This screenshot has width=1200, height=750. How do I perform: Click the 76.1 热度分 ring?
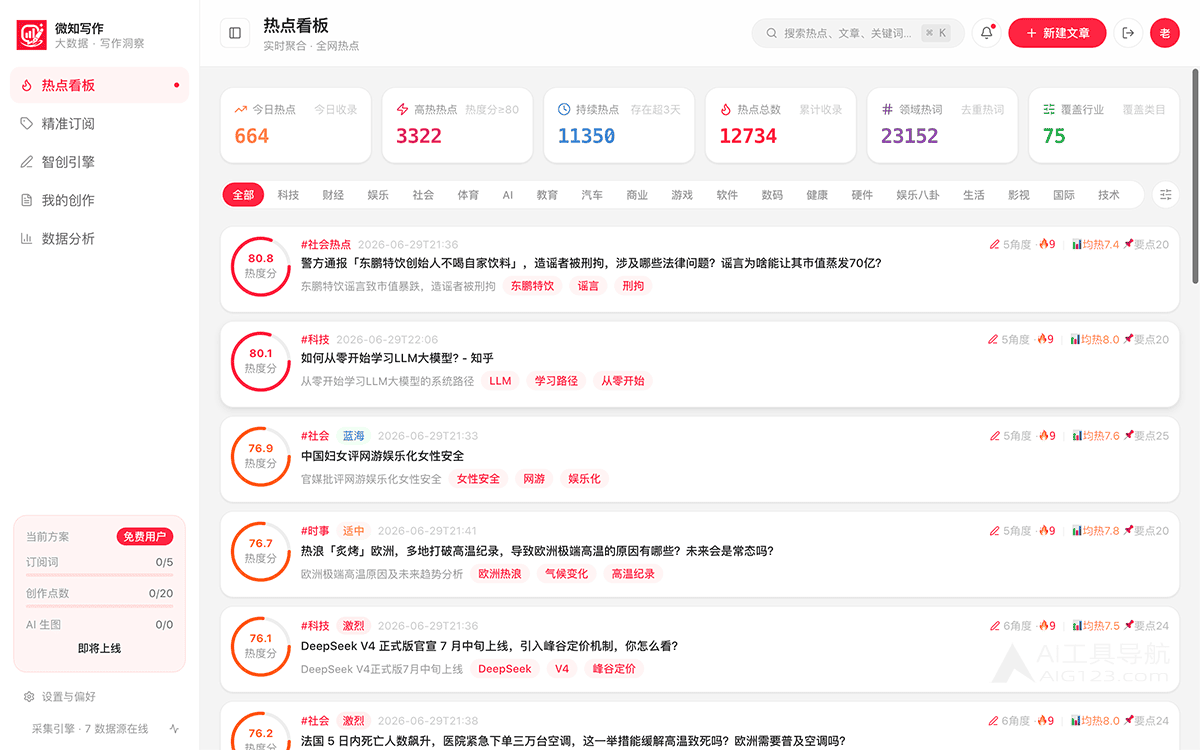[x=261, y=645]
